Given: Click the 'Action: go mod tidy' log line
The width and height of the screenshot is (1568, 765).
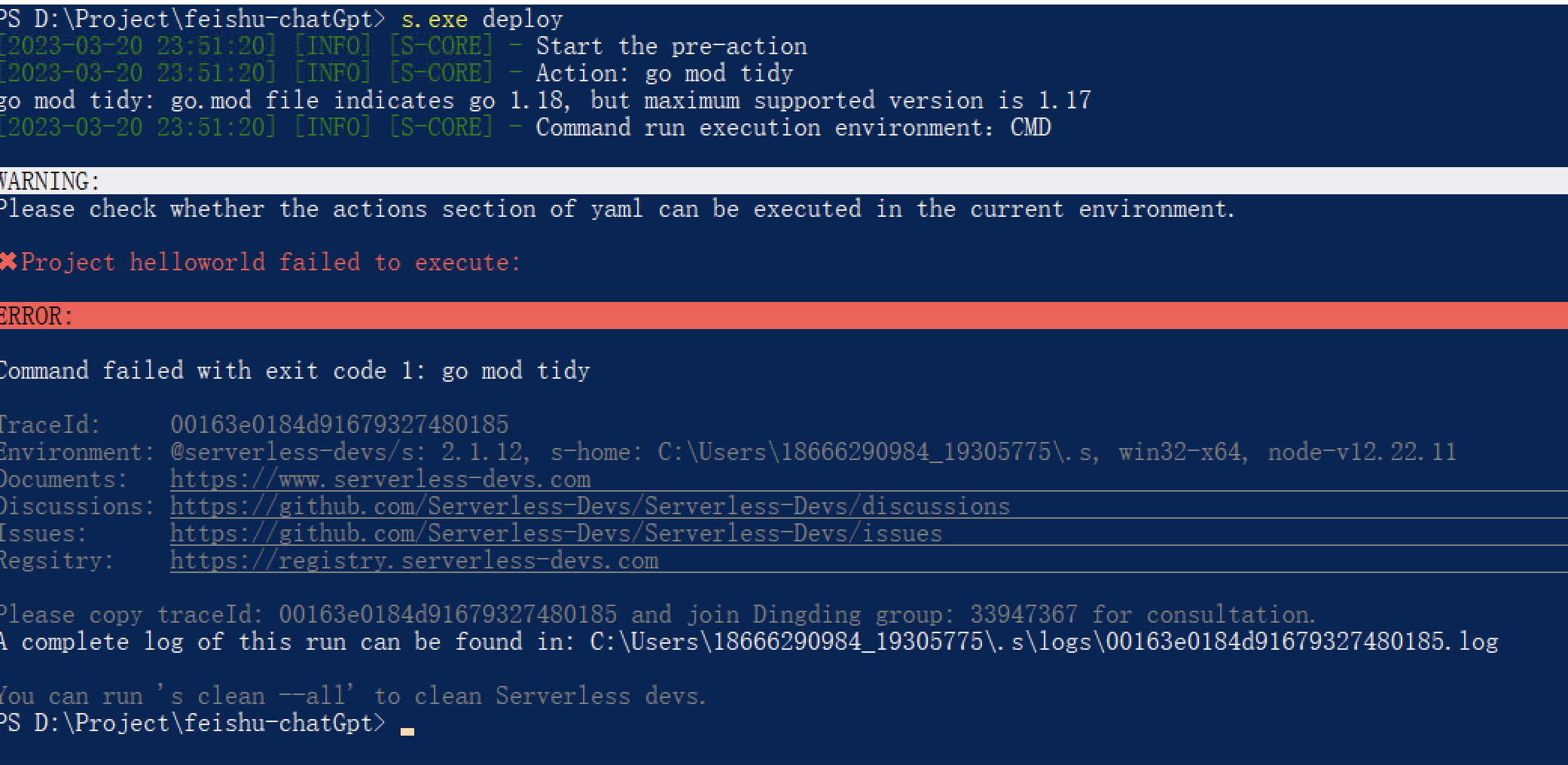Looking at the screenshot, I should (x=664, y=73).
